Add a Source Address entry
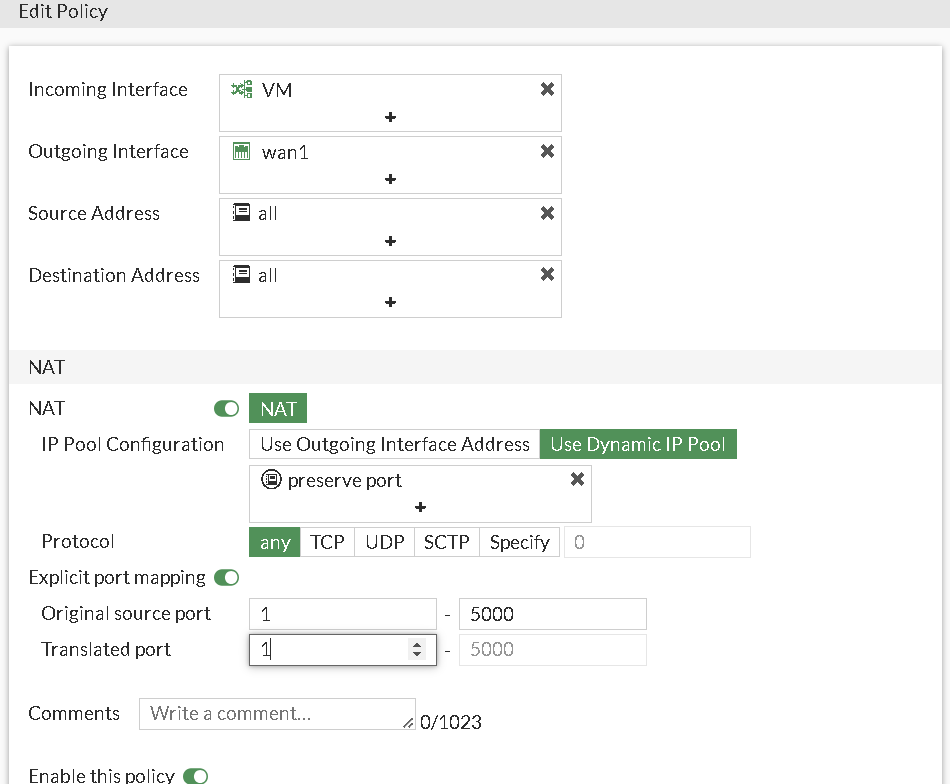 click(x=390, y=241)
